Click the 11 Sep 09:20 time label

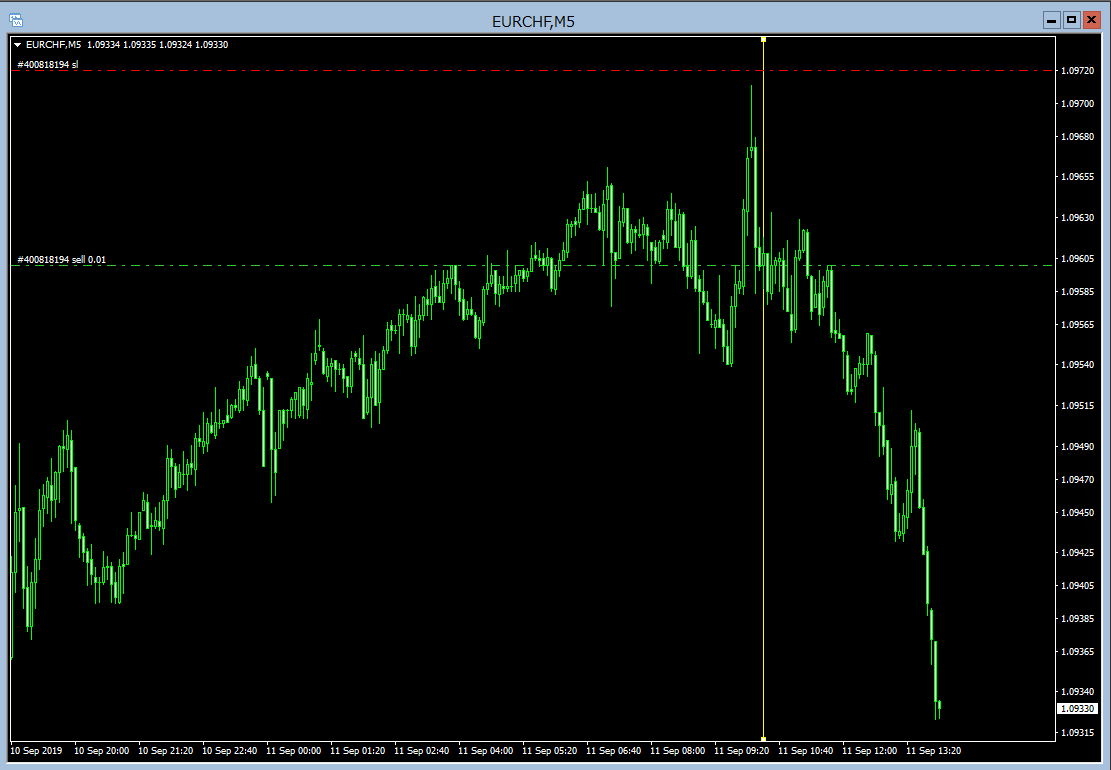(x=741, y=751)
